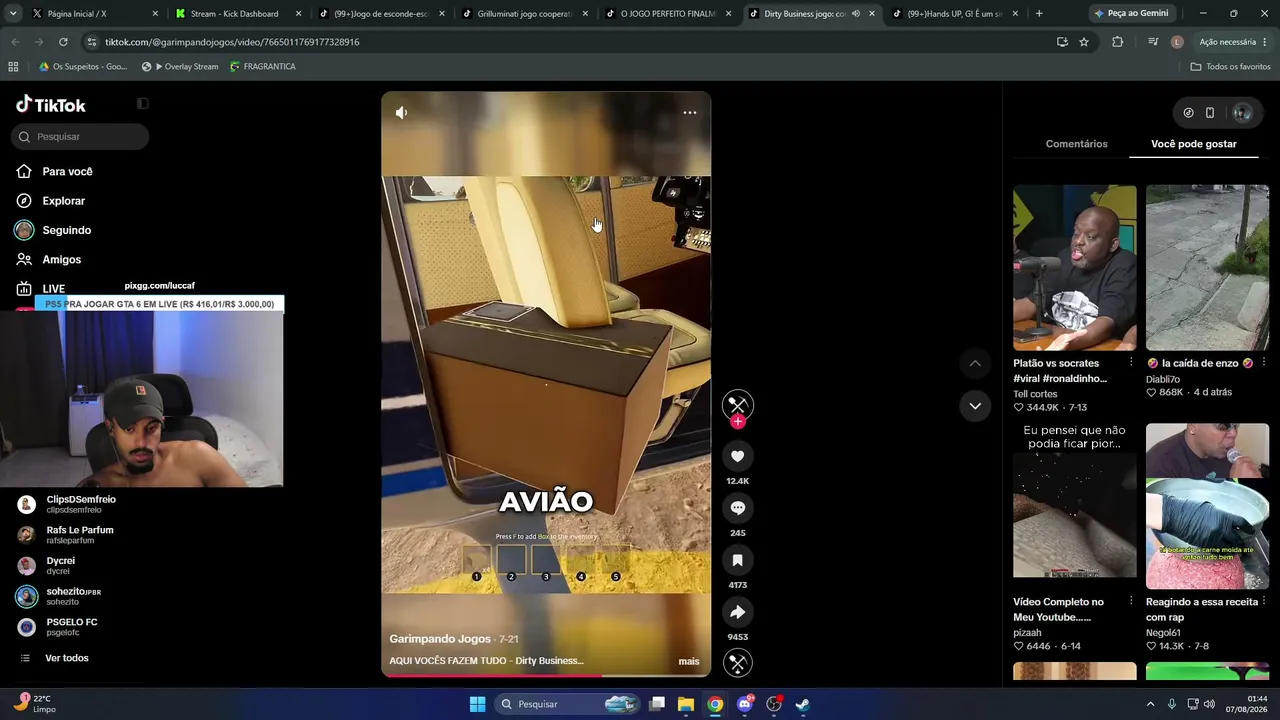
Task: Go to previous video with up chevron
Action: pyautogui.click(x=975, y=363)
